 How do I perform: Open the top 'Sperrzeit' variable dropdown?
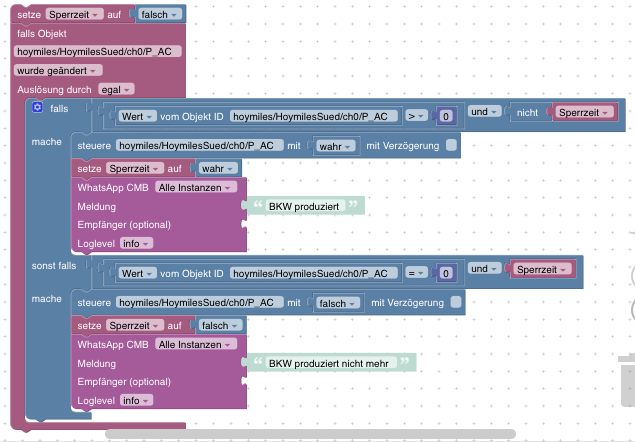click(x=75, y=15)
